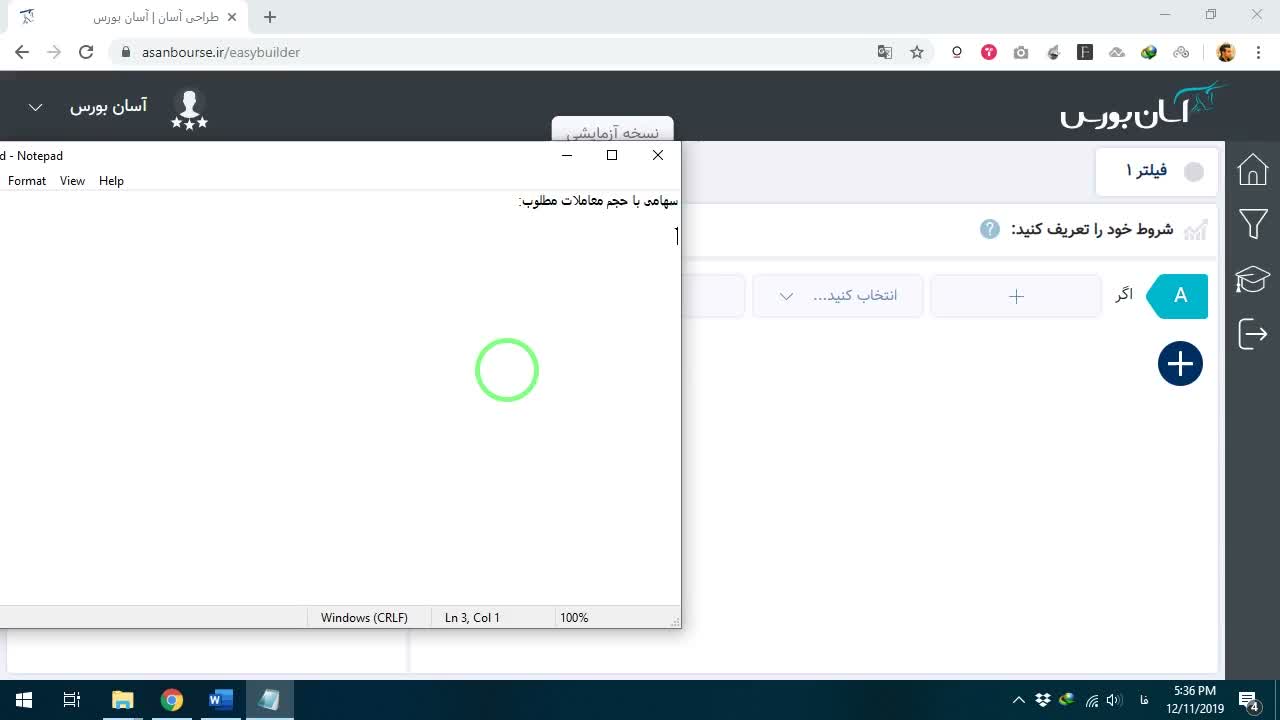Screen dimensions: 1280x720
Task: Open the graduation cap tutorial icon
Action: click(1252, 279)
